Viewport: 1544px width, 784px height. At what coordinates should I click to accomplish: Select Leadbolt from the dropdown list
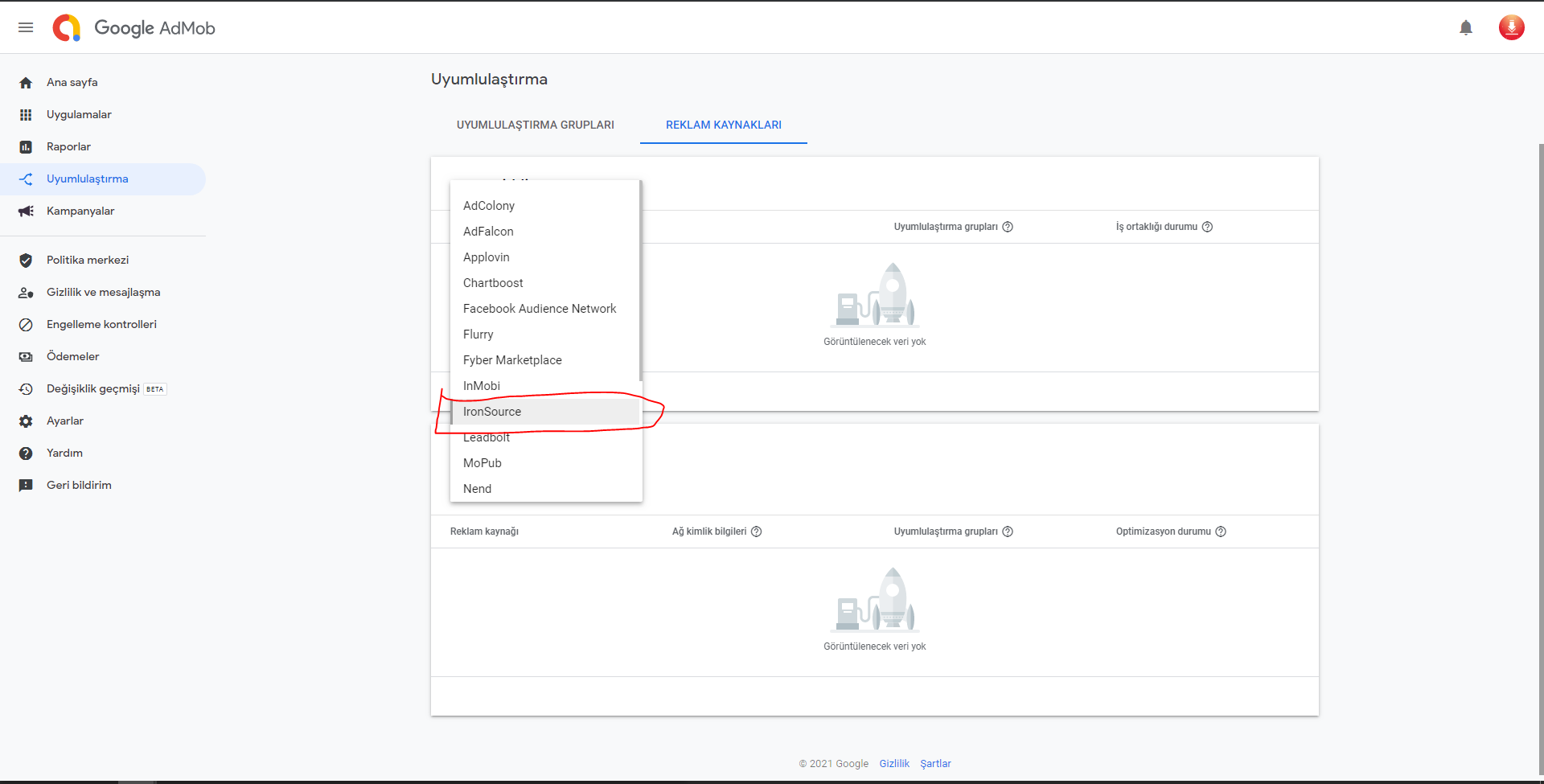click(x=545, y=437)
